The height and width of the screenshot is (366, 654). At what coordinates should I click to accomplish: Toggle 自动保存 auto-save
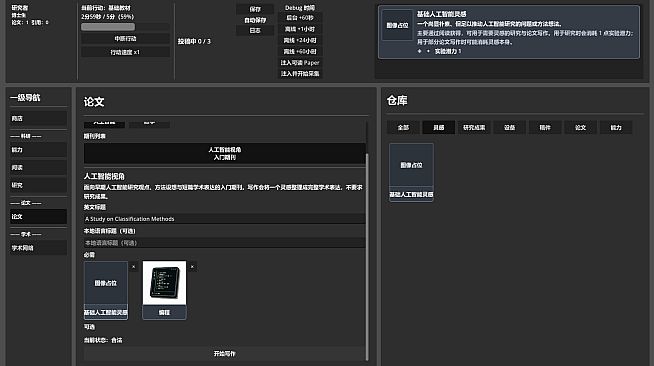[255, 20]
